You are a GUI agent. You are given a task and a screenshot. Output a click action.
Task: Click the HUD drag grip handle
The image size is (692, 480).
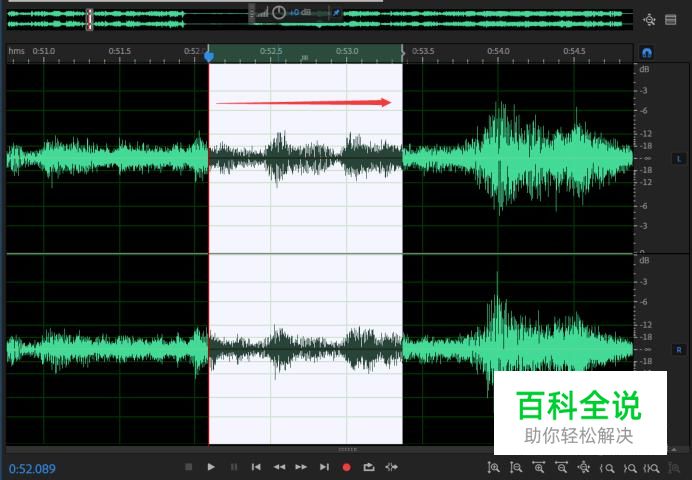pyautogui.click(x=252, y=12)
